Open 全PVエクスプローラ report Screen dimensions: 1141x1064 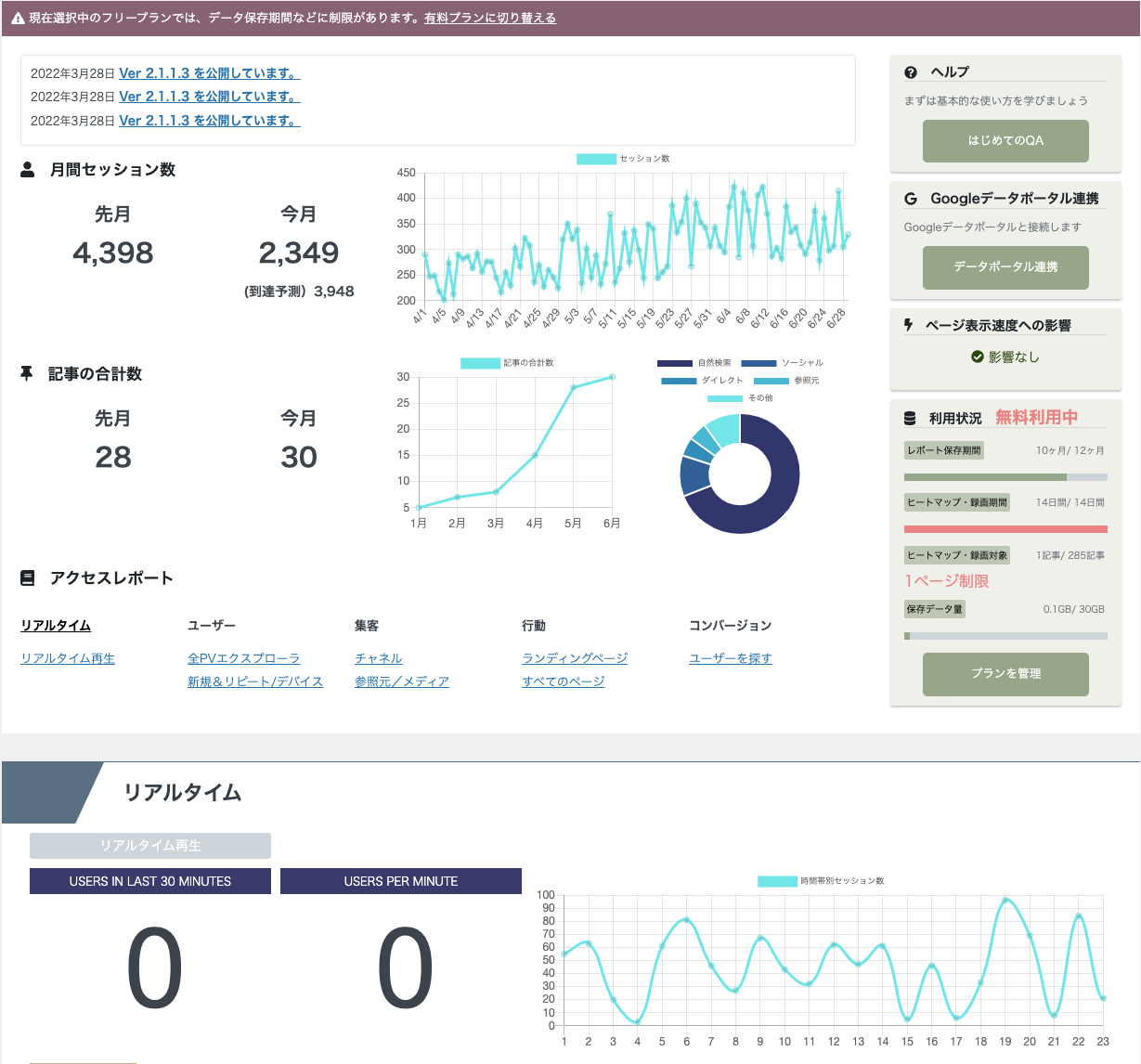tap(243, 658)
